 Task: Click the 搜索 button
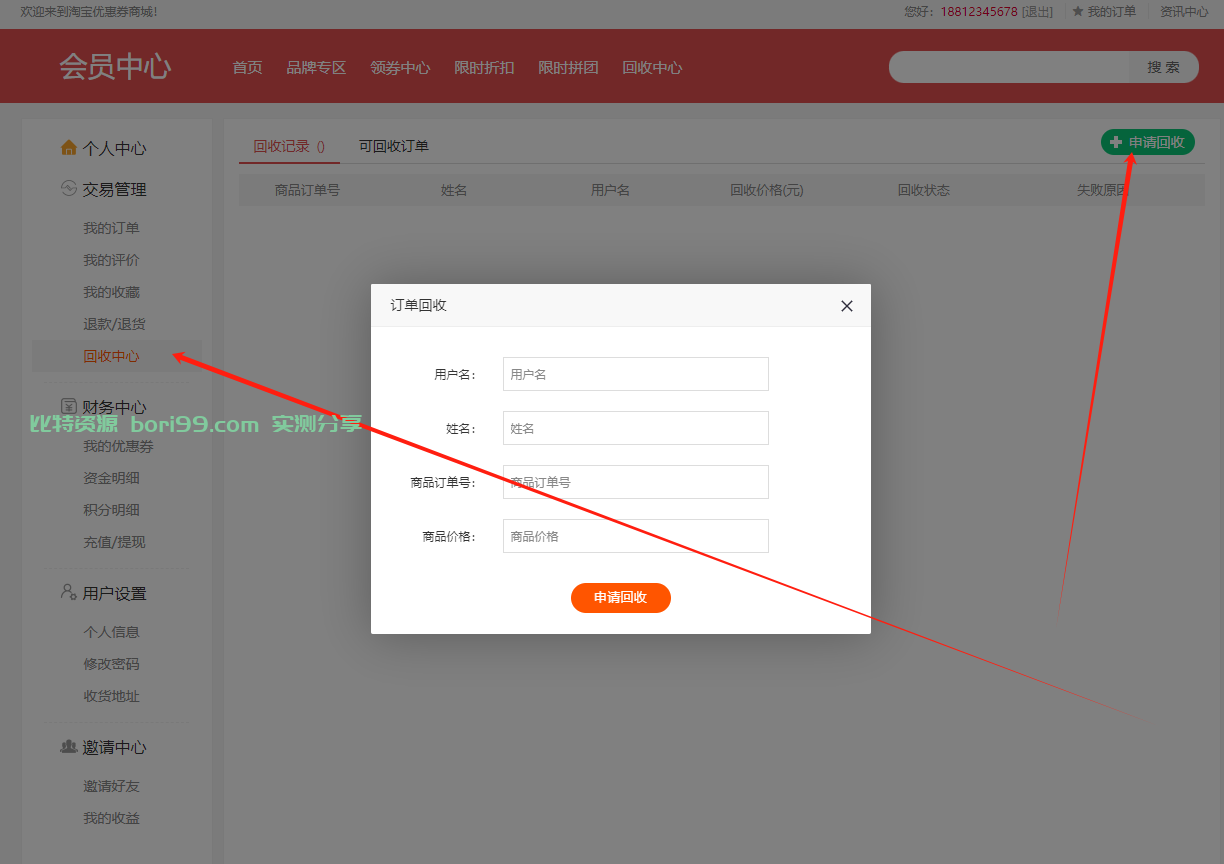(x=1164, y=67)
